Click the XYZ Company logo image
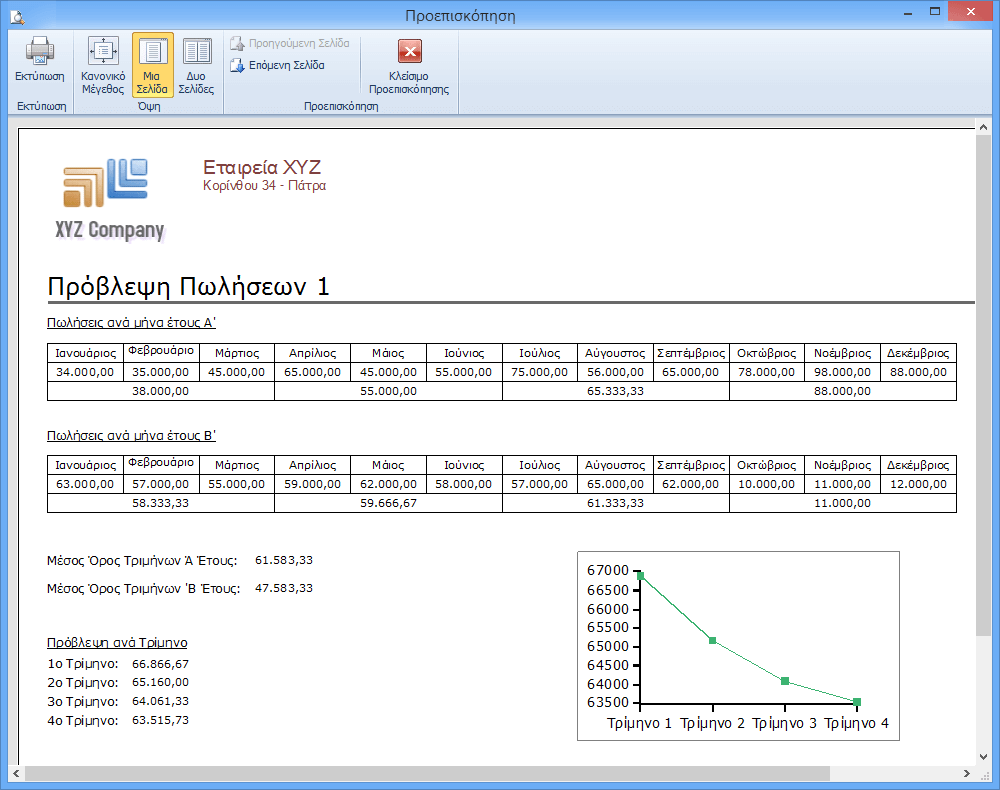This screenshot has height=790, width=1000. tap(109, 199)
